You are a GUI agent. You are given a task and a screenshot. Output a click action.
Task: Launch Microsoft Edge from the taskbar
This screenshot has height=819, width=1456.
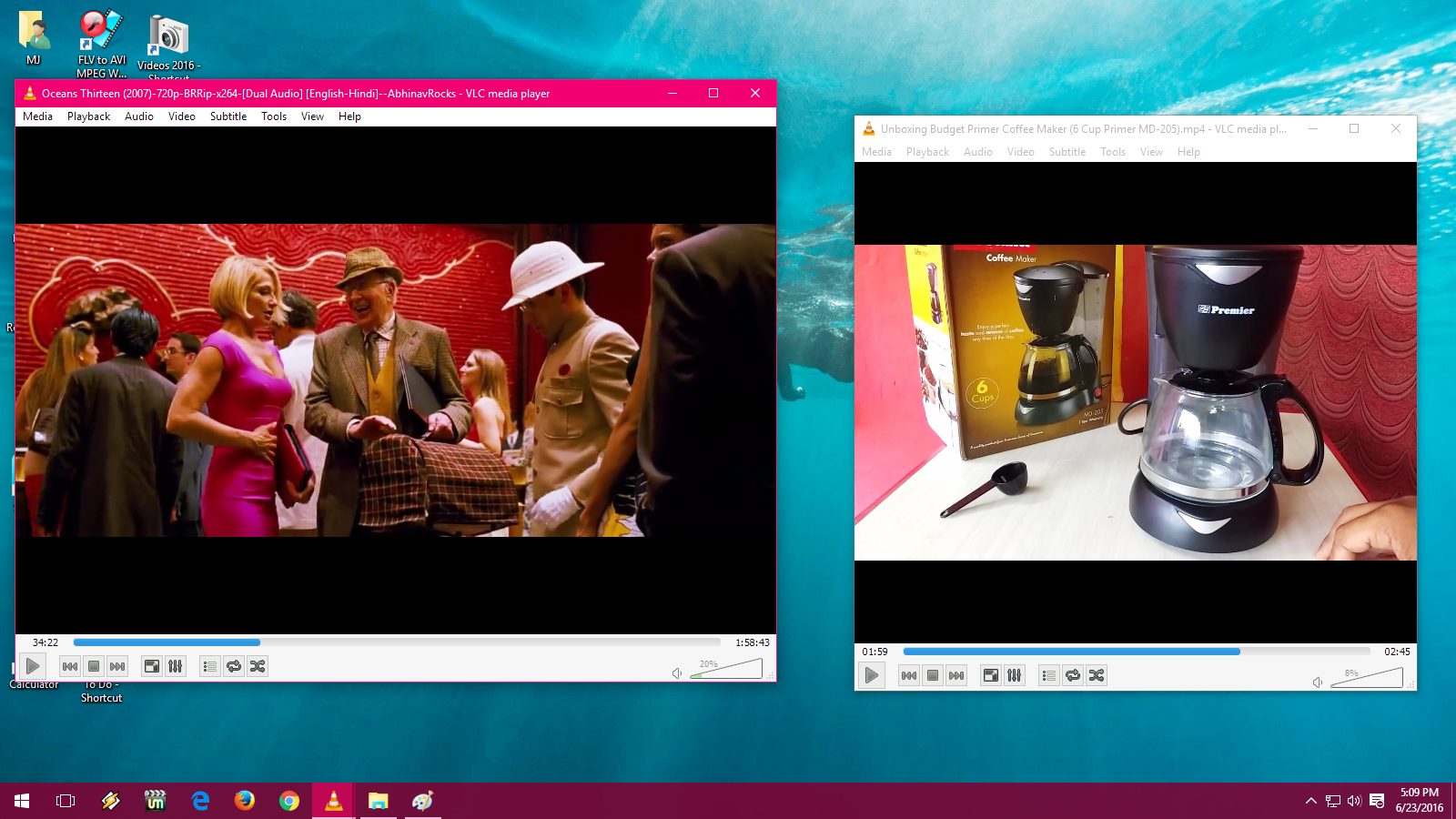pos(198,801)
